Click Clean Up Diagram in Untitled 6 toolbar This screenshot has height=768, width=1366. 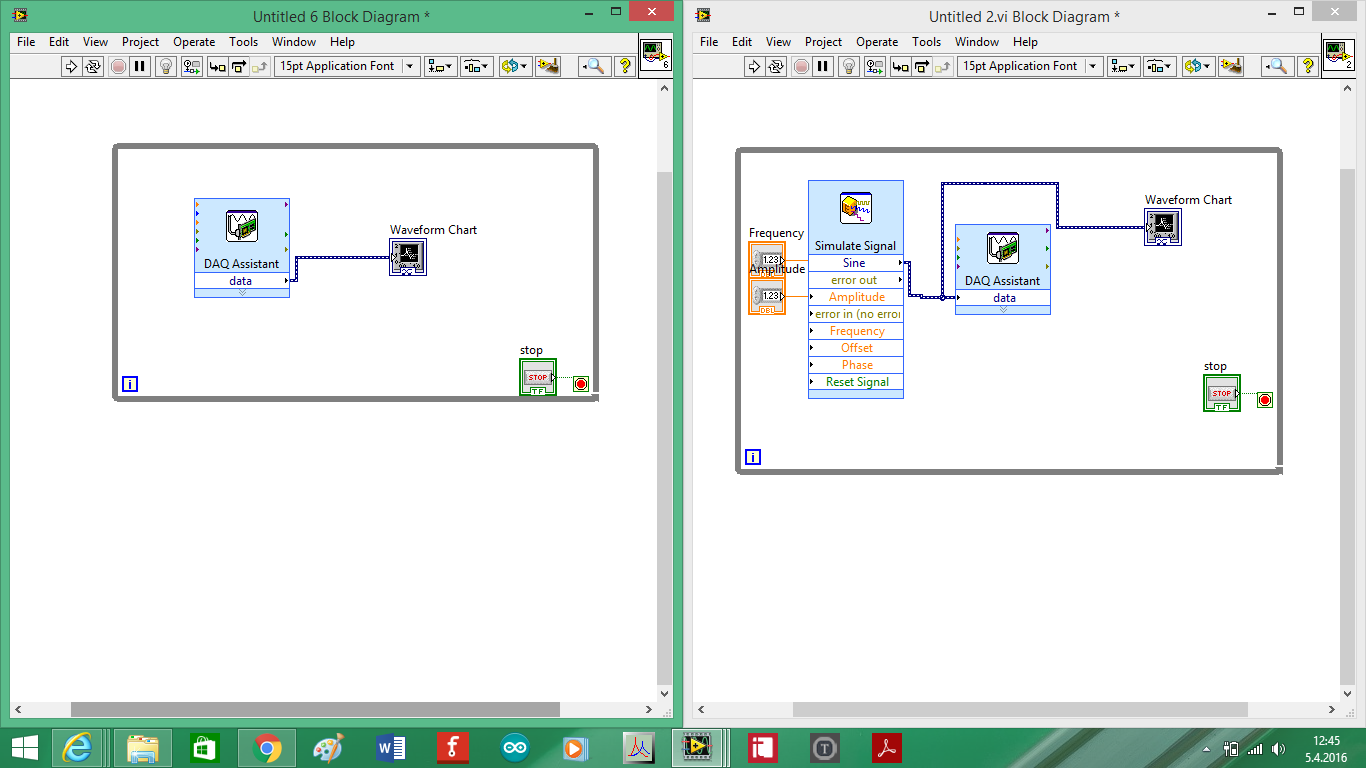pyautogui.click(x=547, y=66)
